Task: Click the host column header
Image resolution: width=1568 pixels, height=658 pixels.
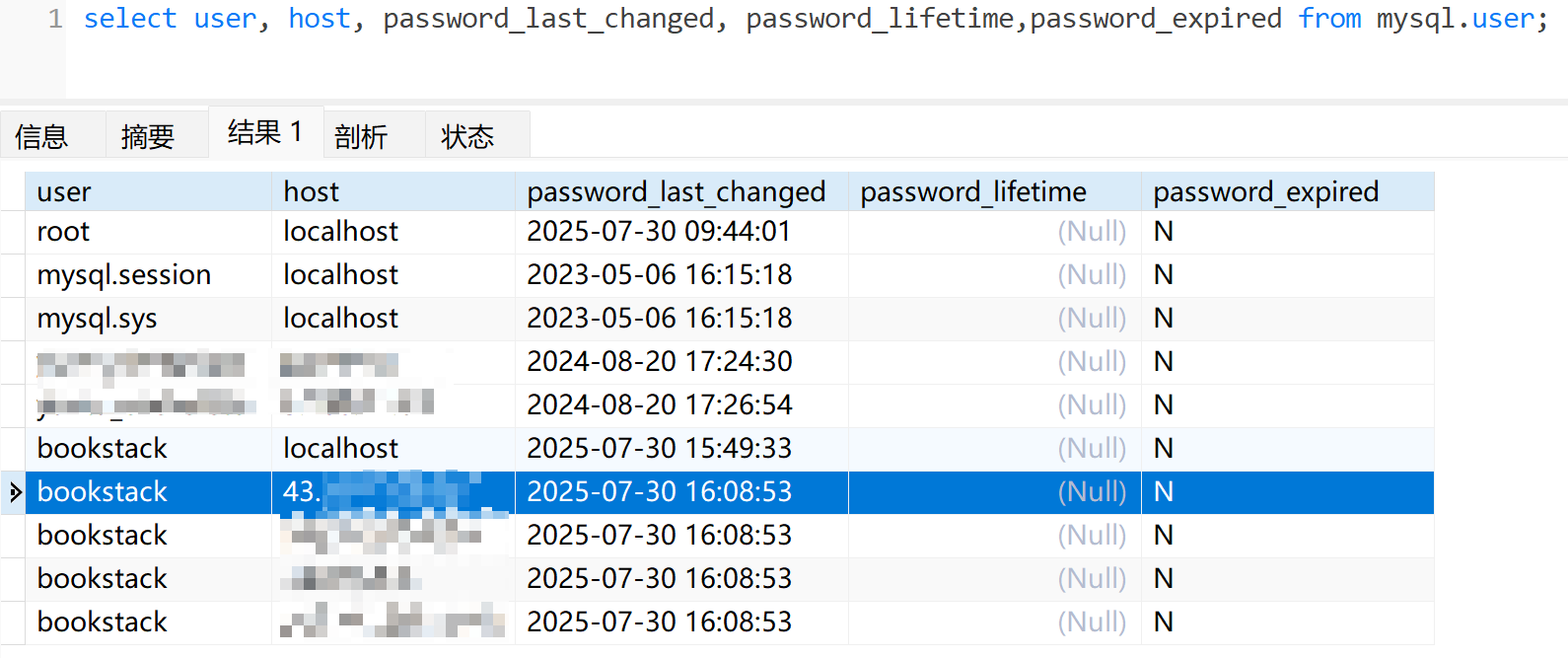Action: (311, 191)
